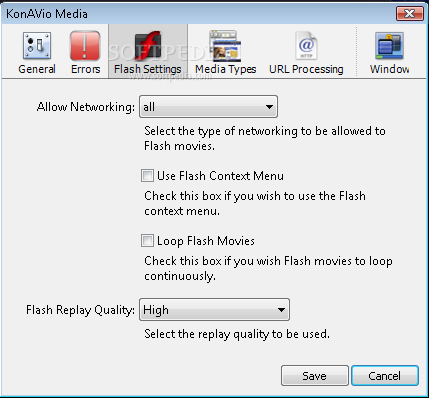Click the 'Select the replay quality to be used.' text
Viewport: 429px width, 398px height.
[237, 334]
